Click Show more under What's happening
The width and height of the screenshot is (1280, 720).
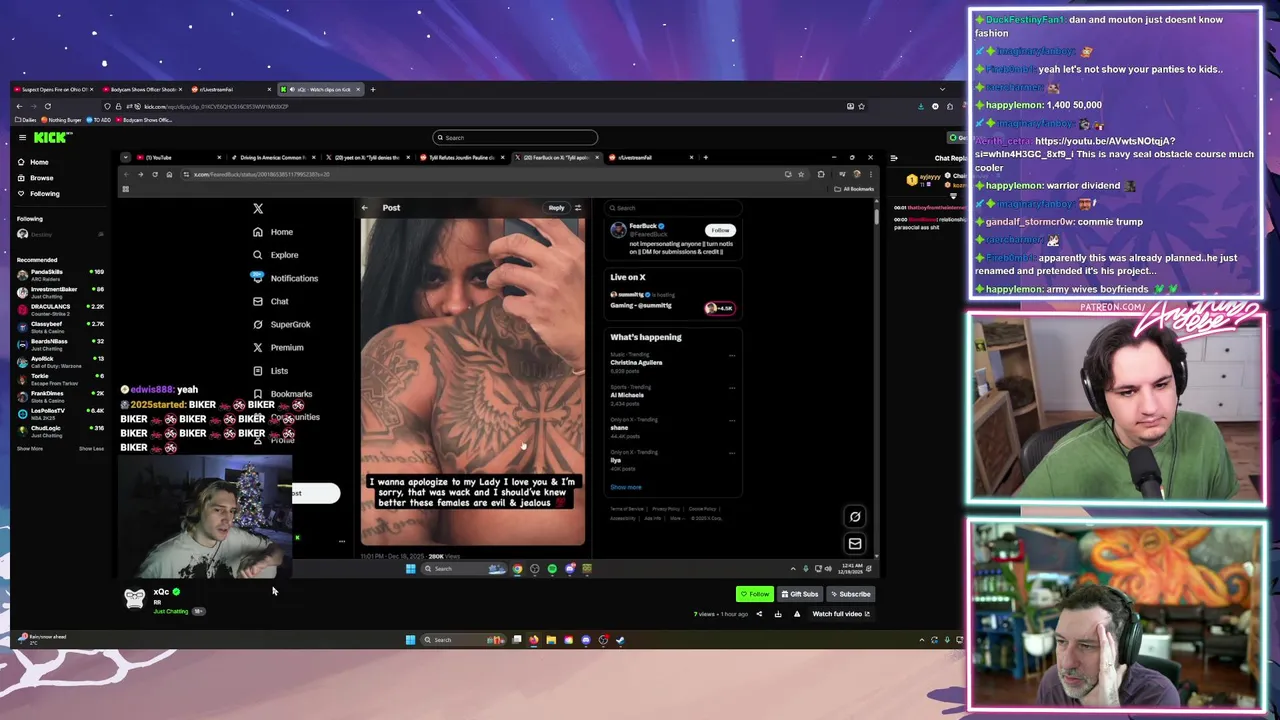point(626,487)
